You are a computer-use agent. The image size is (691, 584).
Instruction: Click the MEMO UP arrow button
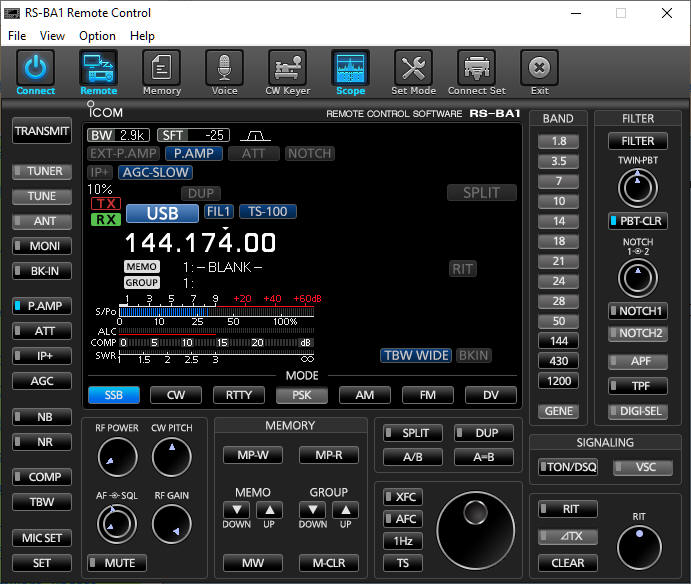(269, 510)
